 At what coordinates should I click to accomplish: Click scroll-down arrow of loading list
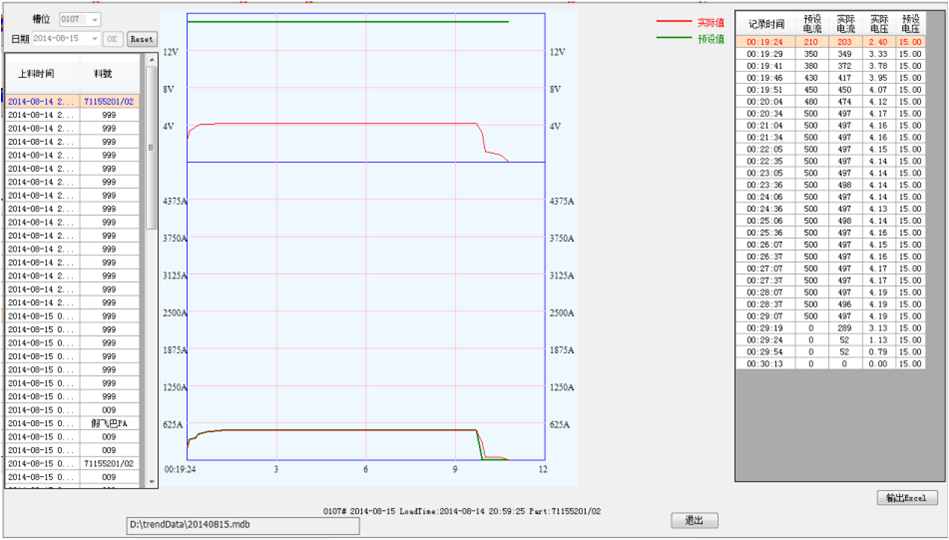152,483
